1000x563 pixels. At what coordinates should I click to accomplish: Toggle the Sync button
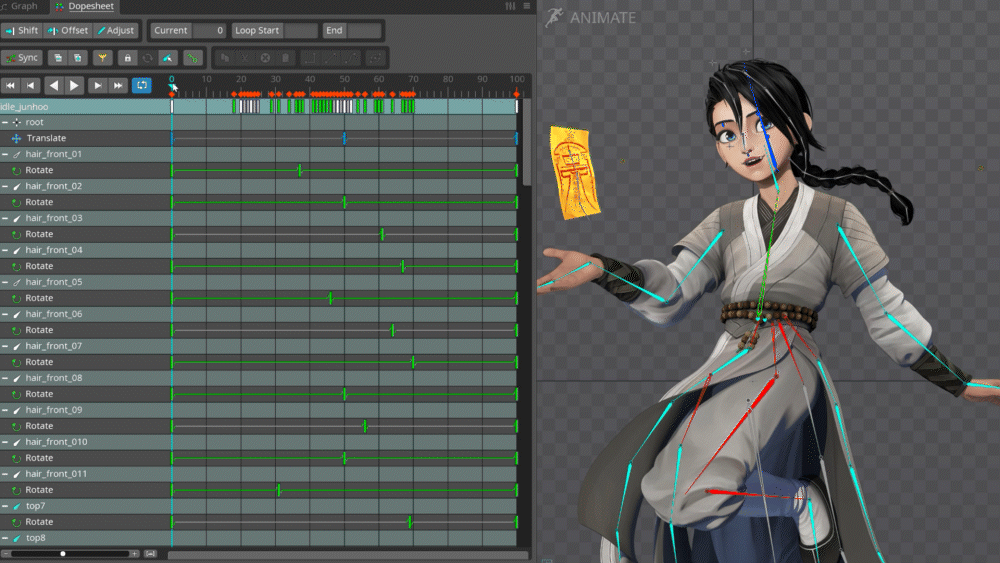[21, 58]
